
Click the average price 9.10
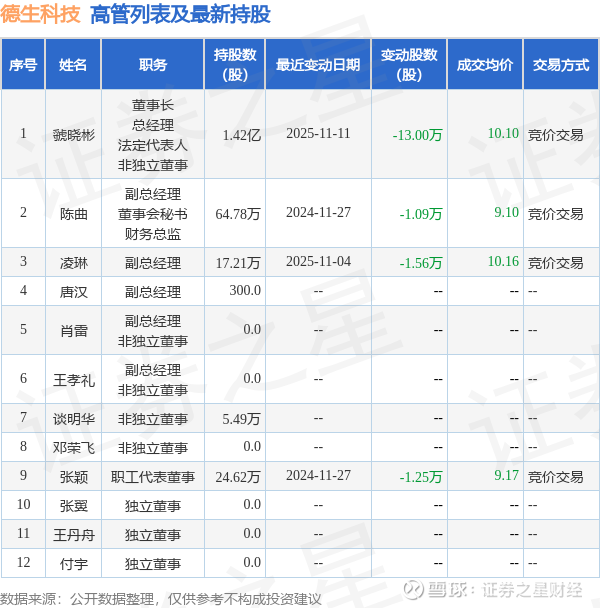coord(507,212)
